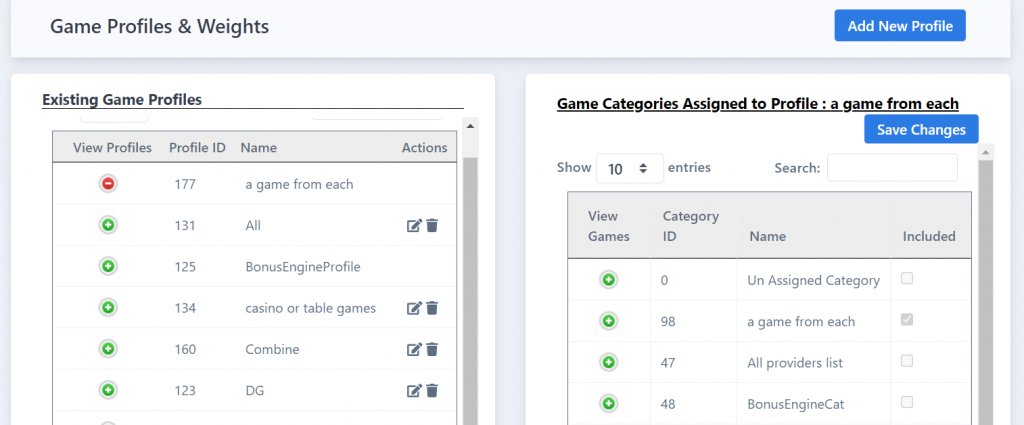Collapse profile 177 with red minus icon
The height and width of the screenshot is (425, 1024).
click(108, 184)
